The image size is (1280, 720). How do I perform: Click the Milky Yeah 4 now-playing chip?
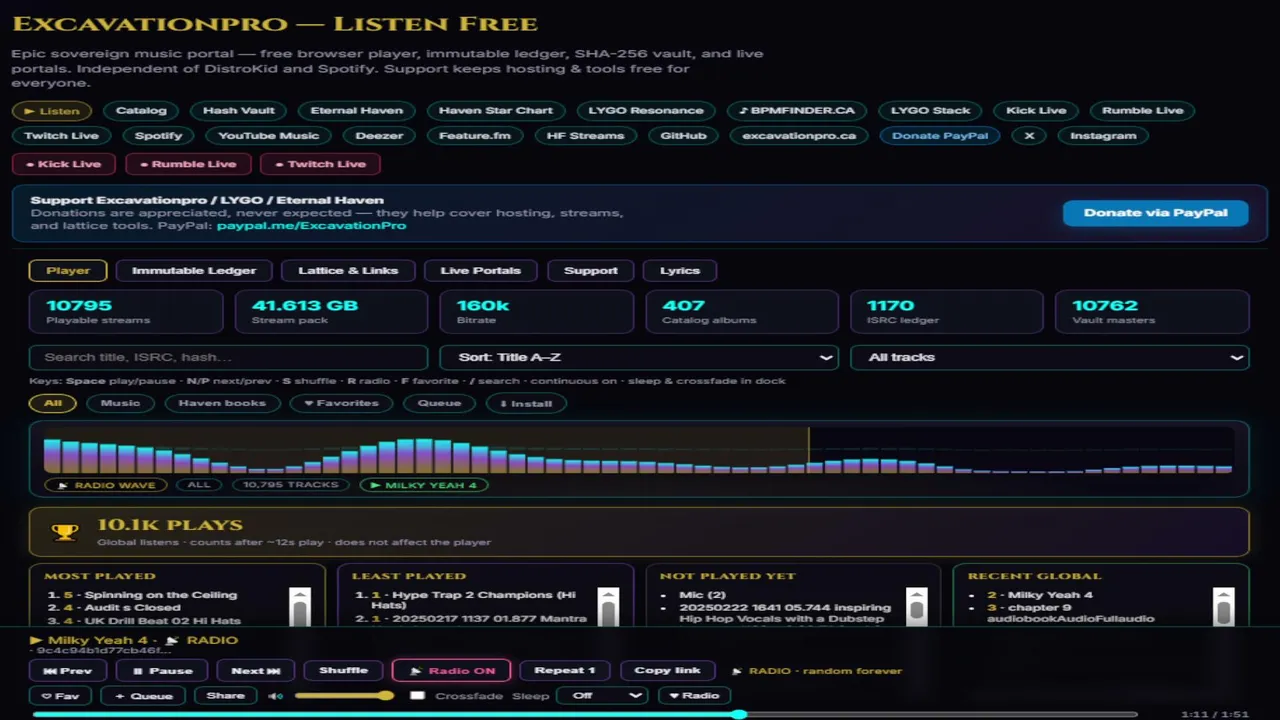424,485
